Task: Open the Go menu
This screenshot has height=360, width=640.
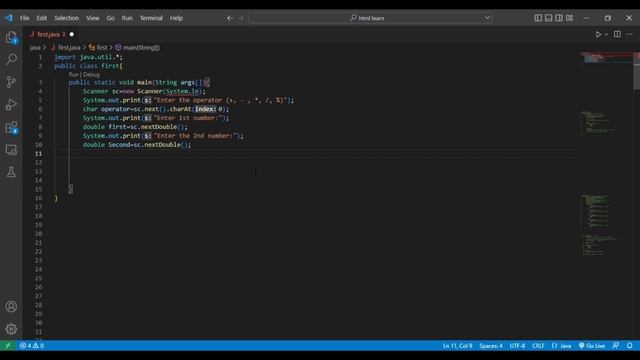Action: [x=111, y=18]
